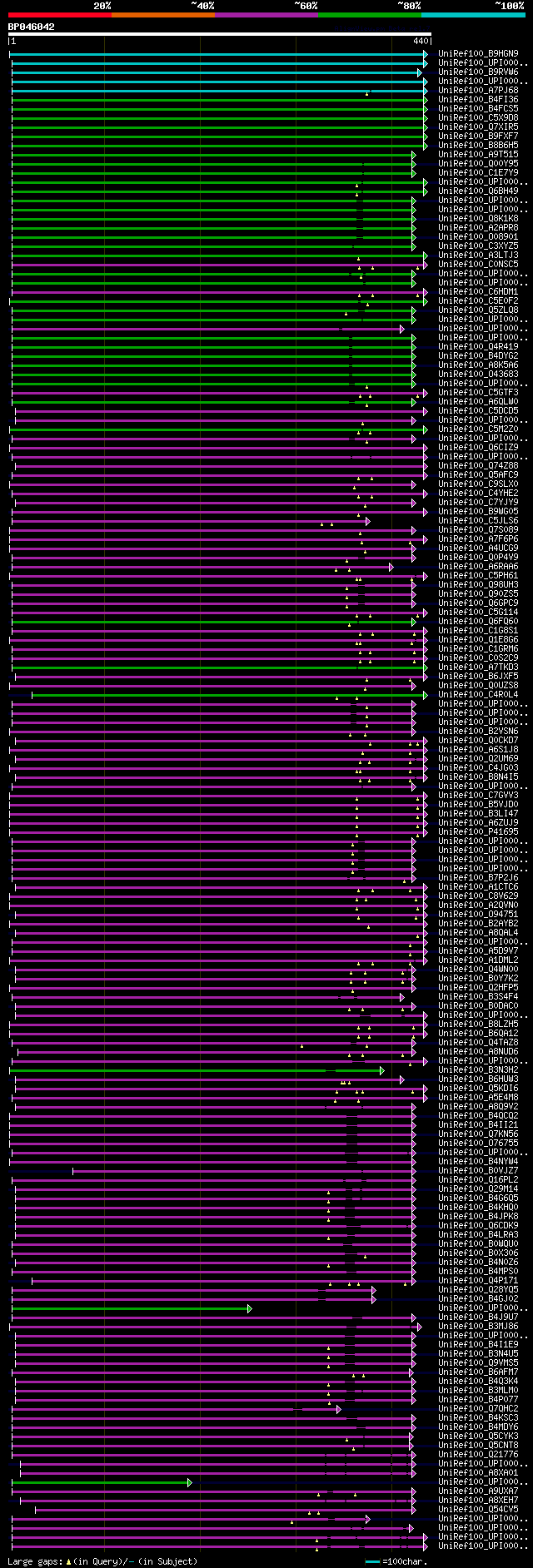Select label UniRef100_C5GTF3
Viewport: 533px width, 1568px height.
(479, 393)
